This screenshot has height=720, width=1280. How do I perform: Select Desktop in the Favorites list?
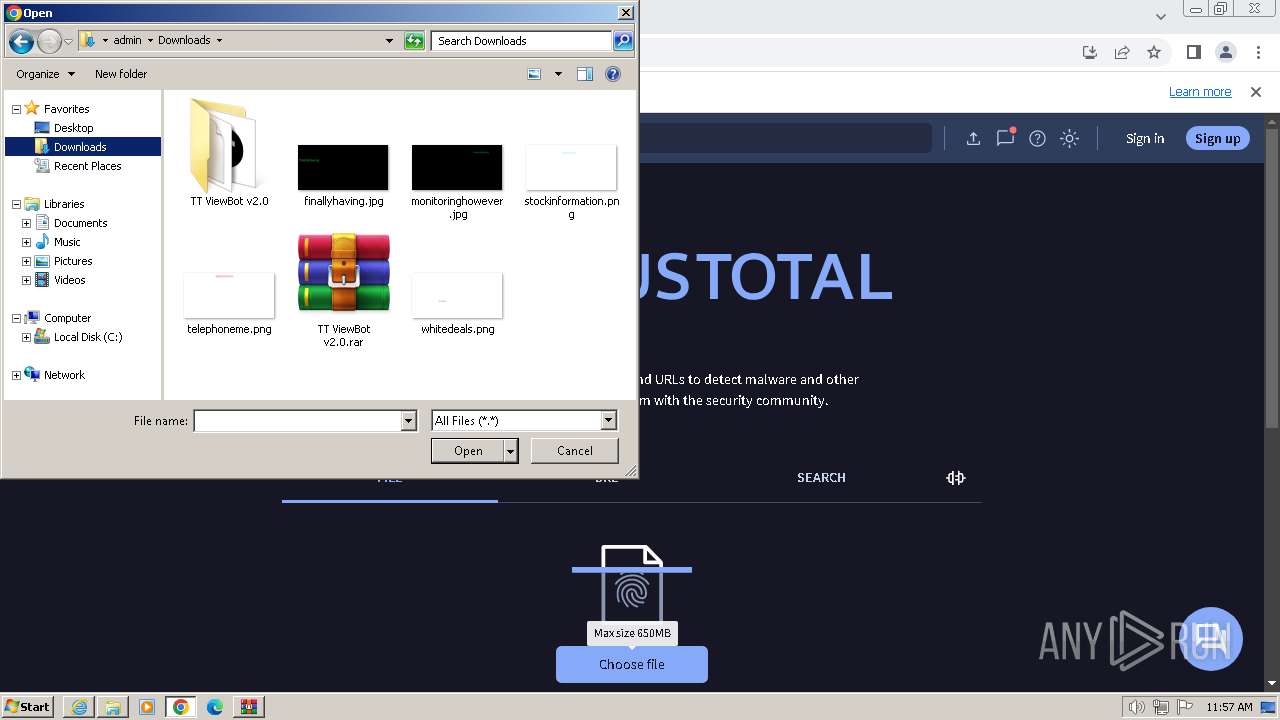[73, 128]
